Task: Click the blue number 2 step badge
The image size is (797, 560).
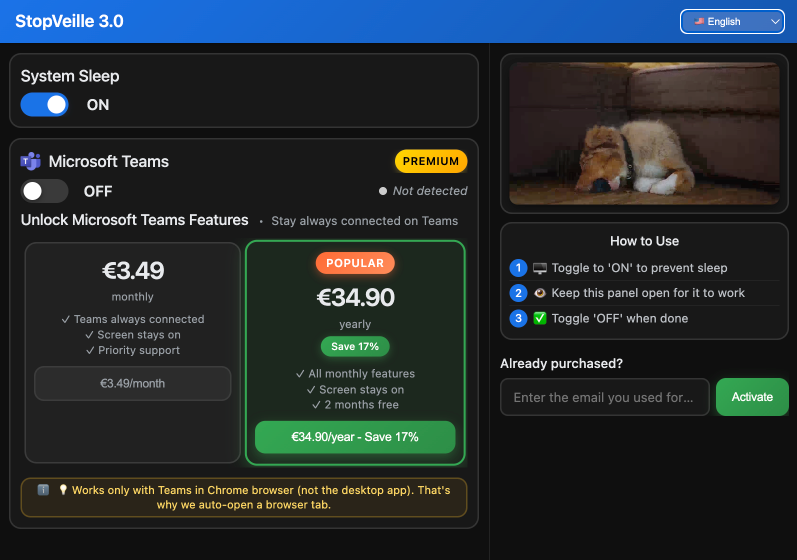Action: (518, 293)
